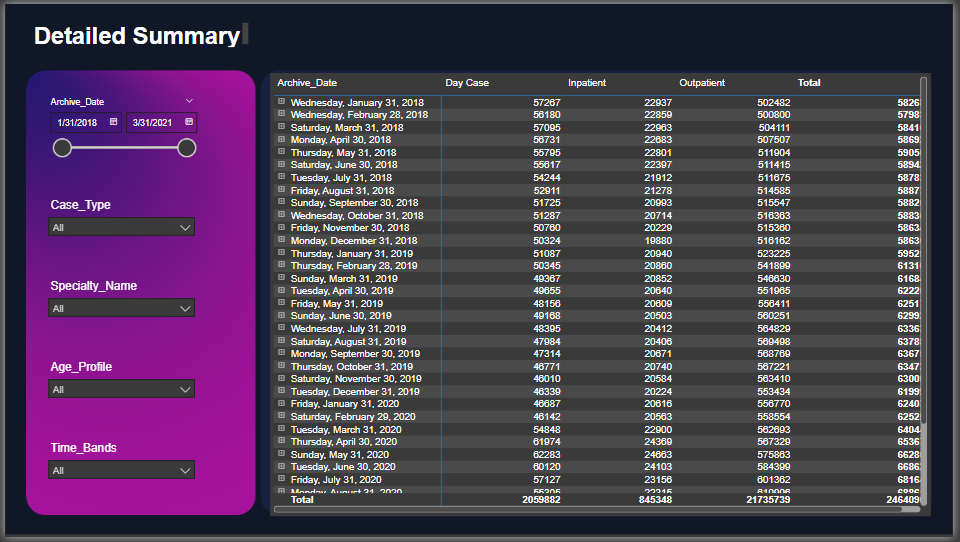The image size is (960, 542).
Task: Expand the Tuesday, December 31, 2019 row
Action: tap(282, 391)
